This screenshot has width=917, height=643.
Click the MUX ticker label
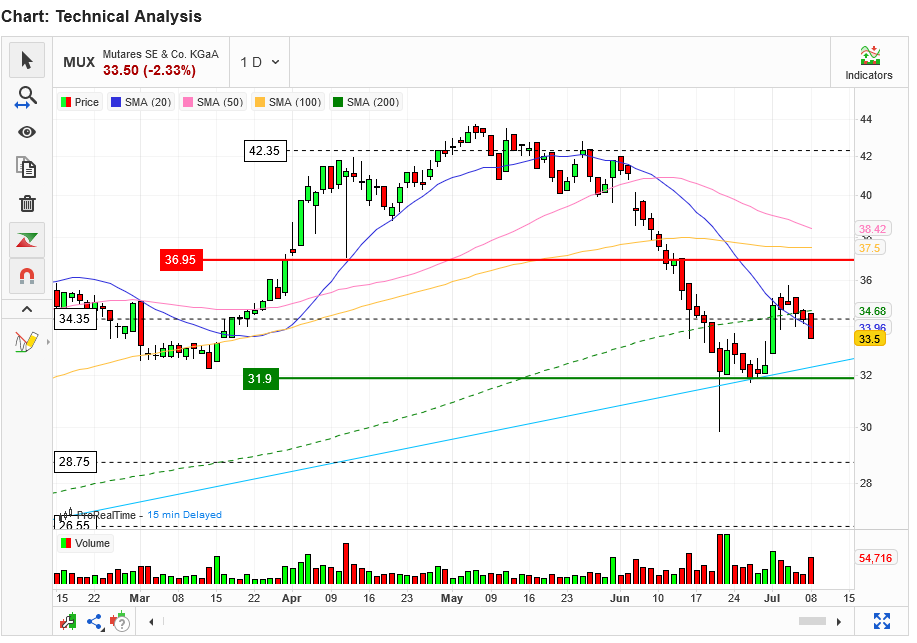[x=78, y=61]
